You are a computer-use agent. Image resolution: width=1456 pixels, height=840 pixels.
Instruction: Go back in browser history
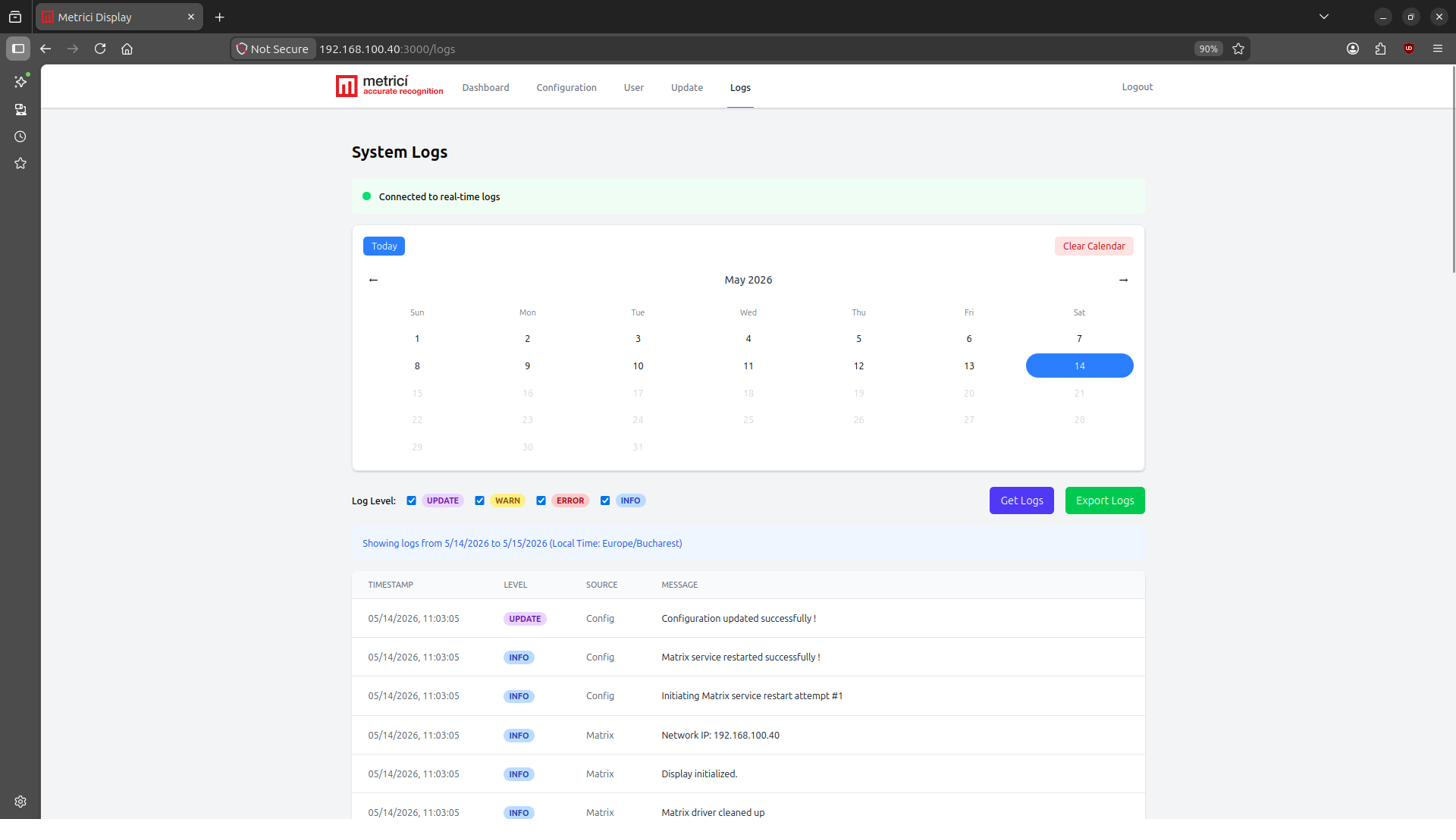[45, 48]
